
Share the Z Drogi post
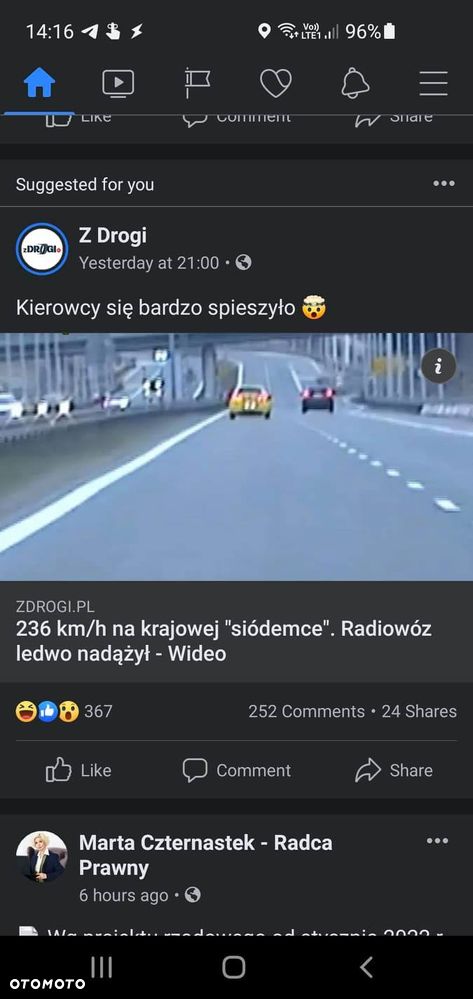[394, 770]
